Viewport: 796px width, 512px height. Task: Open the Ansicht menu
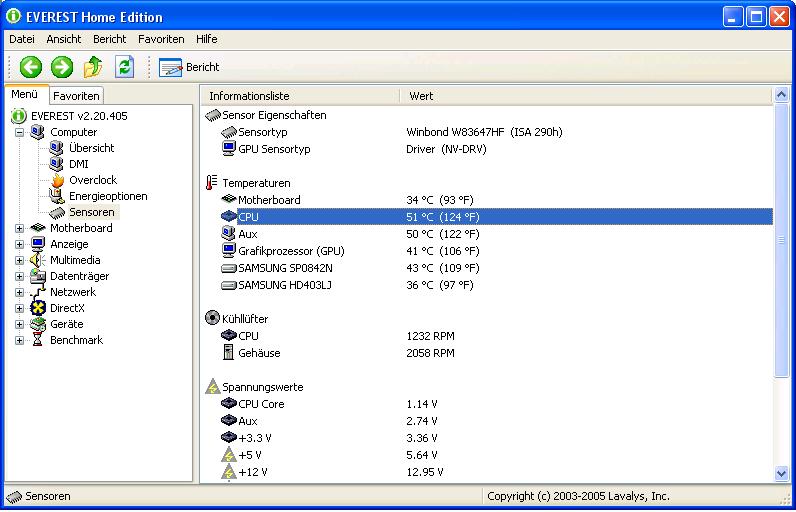pyautogui.click(x=63, y=39)
